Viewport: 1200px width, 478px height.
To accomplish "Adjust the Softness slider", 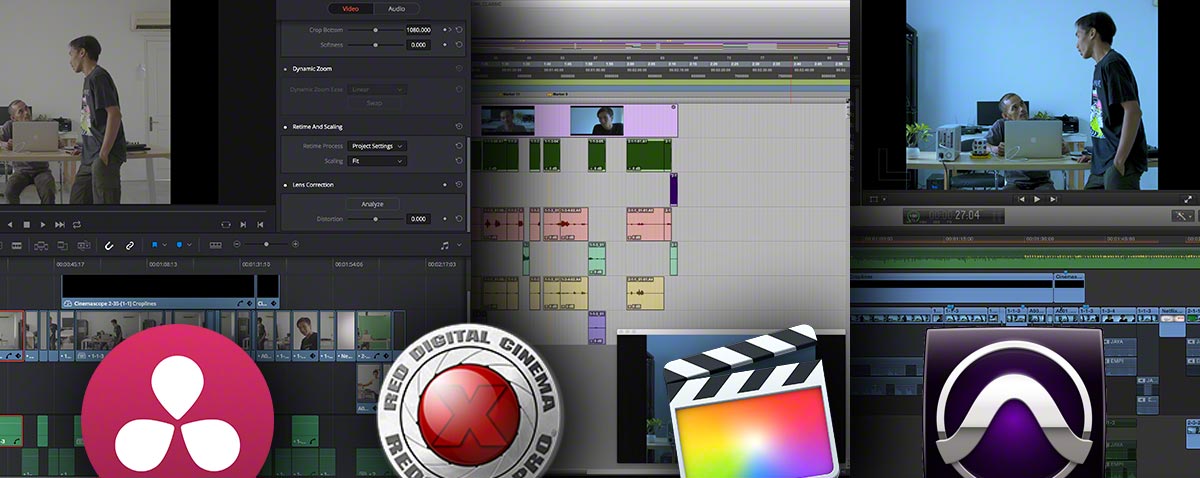I will tap(376, 45).
